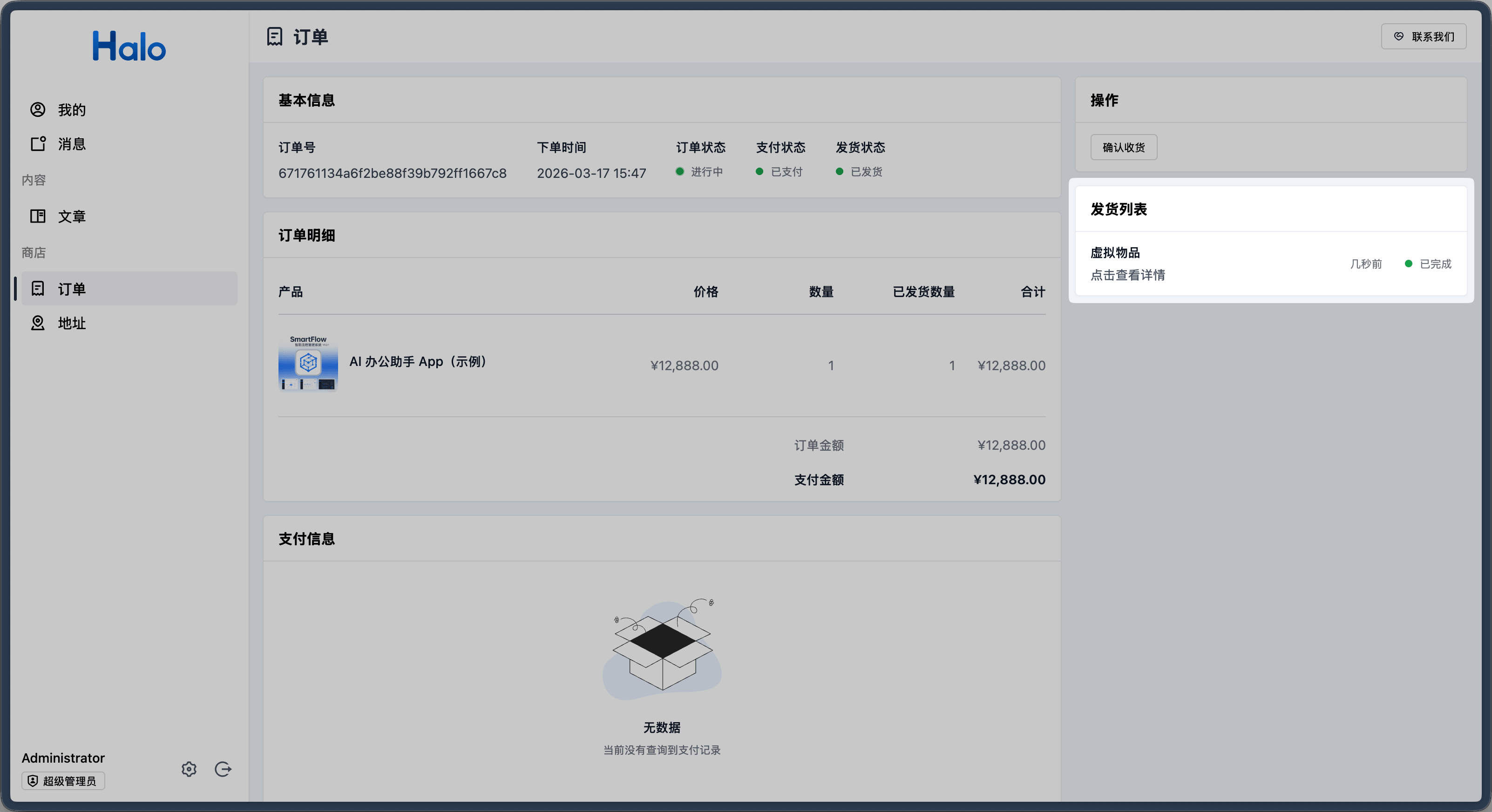Click the Administrator username
This screenshot has width=1492, height=812.
[63, 758]
